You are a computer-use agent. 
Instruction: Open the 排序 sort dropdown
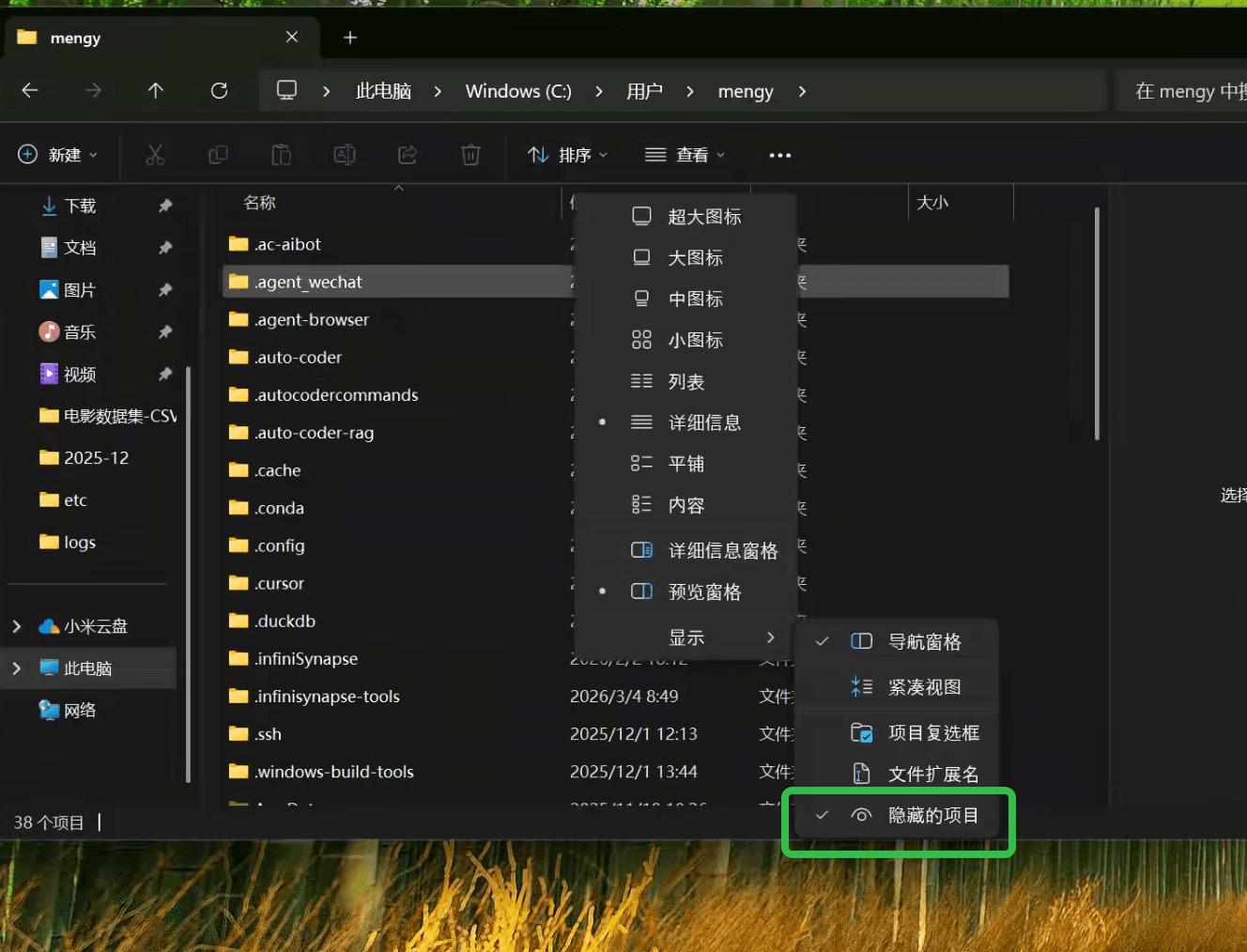[x=568, y=155]
